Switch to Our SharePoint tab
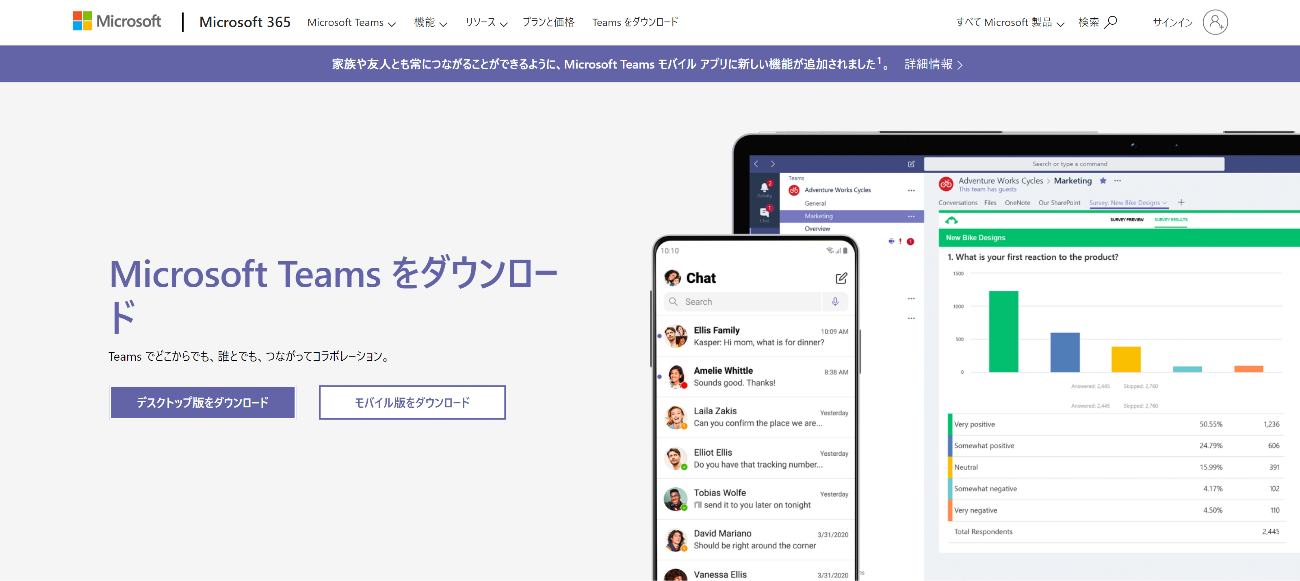 tap(1059, 202)
